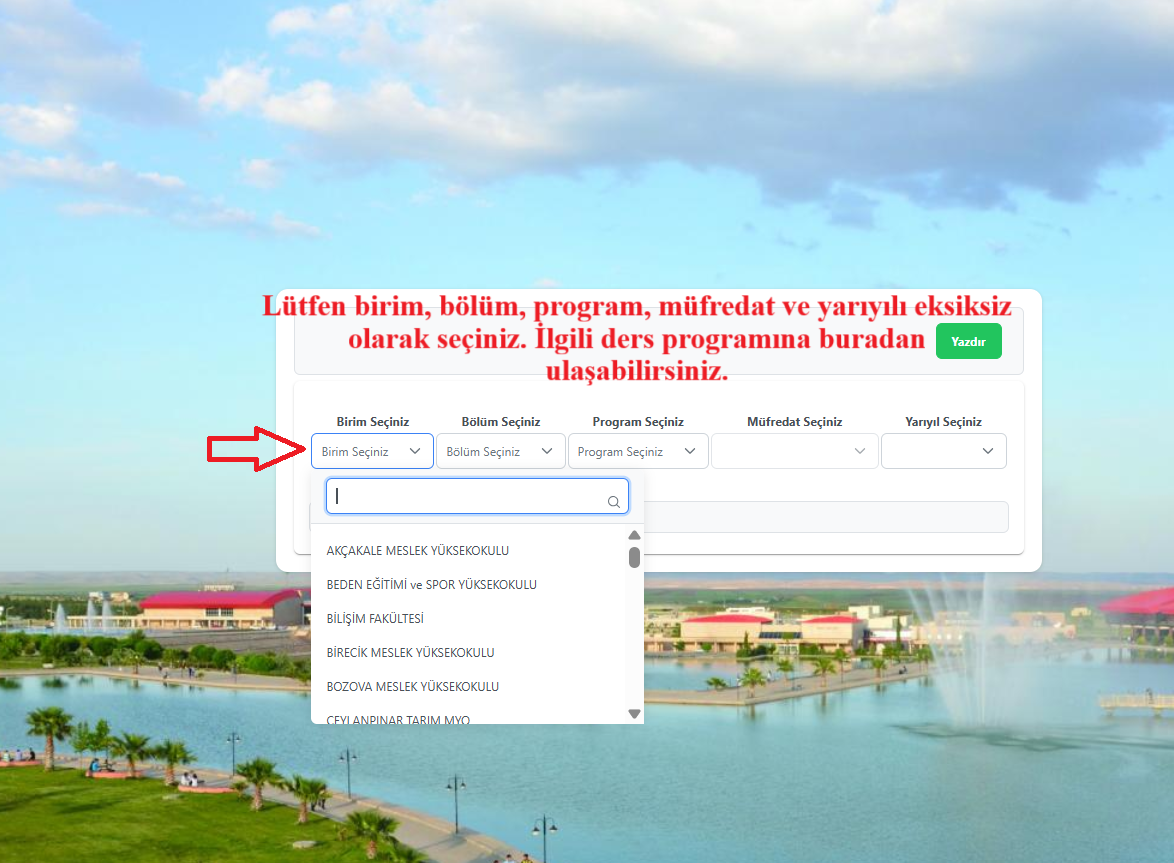
Task: Select BOZOVA MESLEK YÜKSEKOKULU
Action: tap(412, 686)
